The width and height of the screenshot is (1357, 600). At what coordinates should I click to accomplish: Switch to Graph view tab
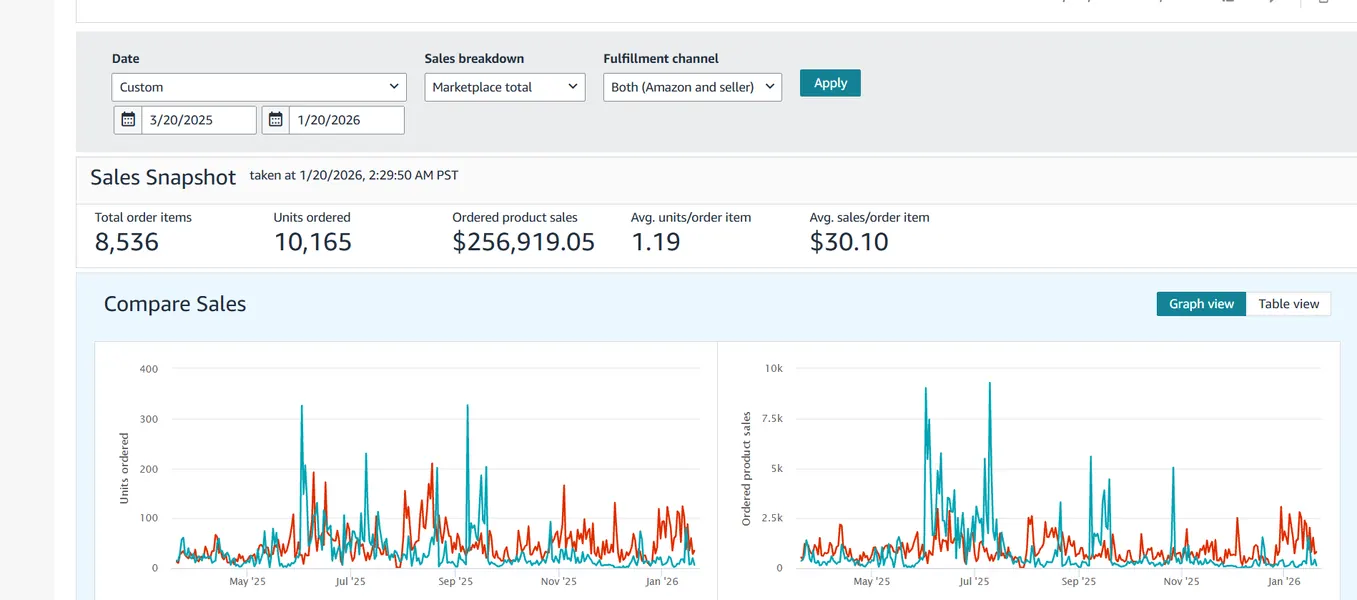tap(1201, 304)
